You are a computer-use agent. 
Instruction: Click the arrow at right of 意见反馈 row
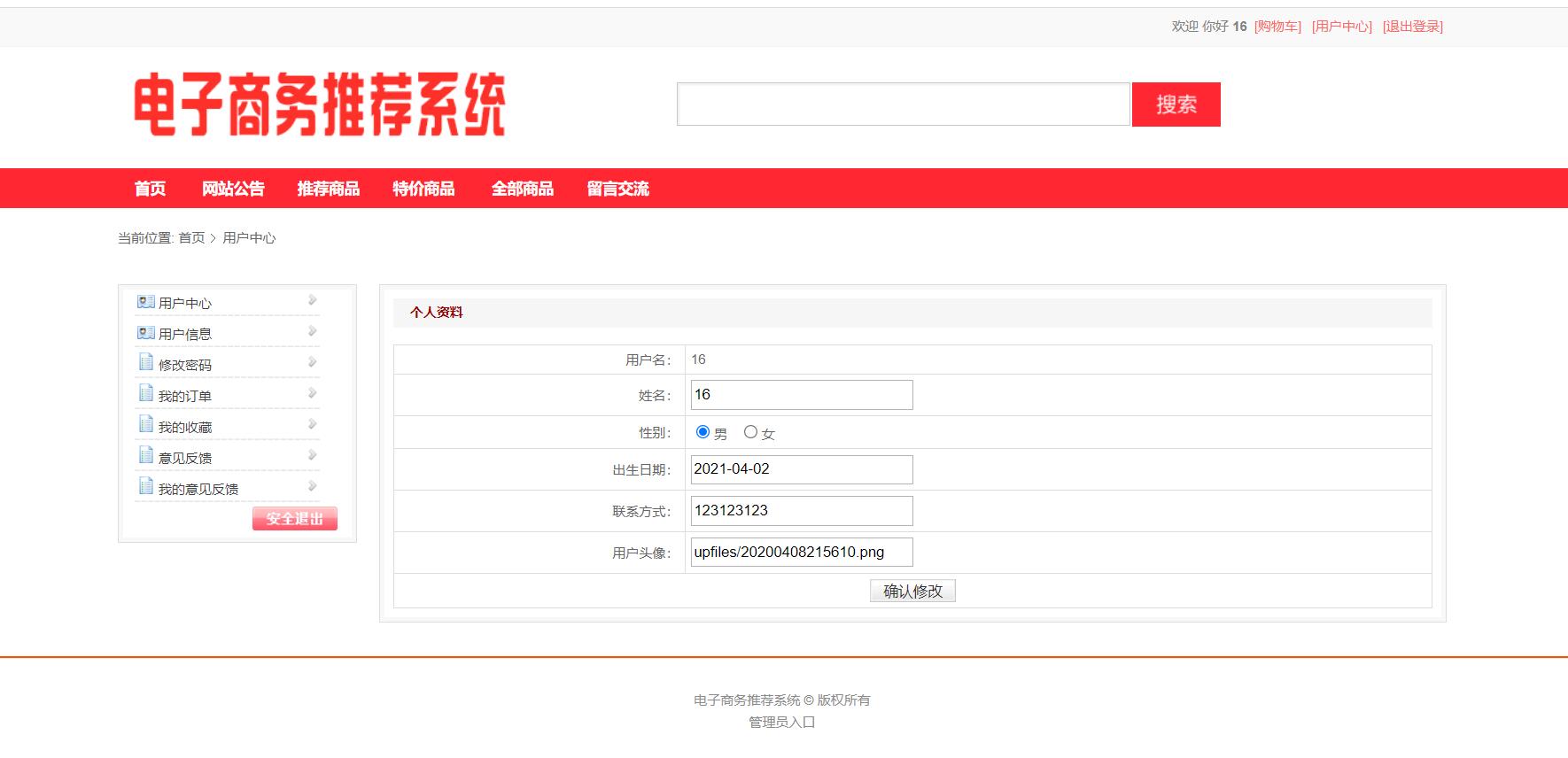tap(312, 455)
